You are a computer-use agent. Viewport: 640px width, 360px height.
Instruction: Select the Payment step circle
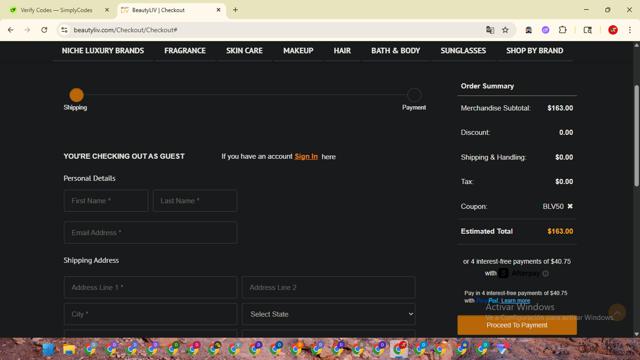(414, 95)
